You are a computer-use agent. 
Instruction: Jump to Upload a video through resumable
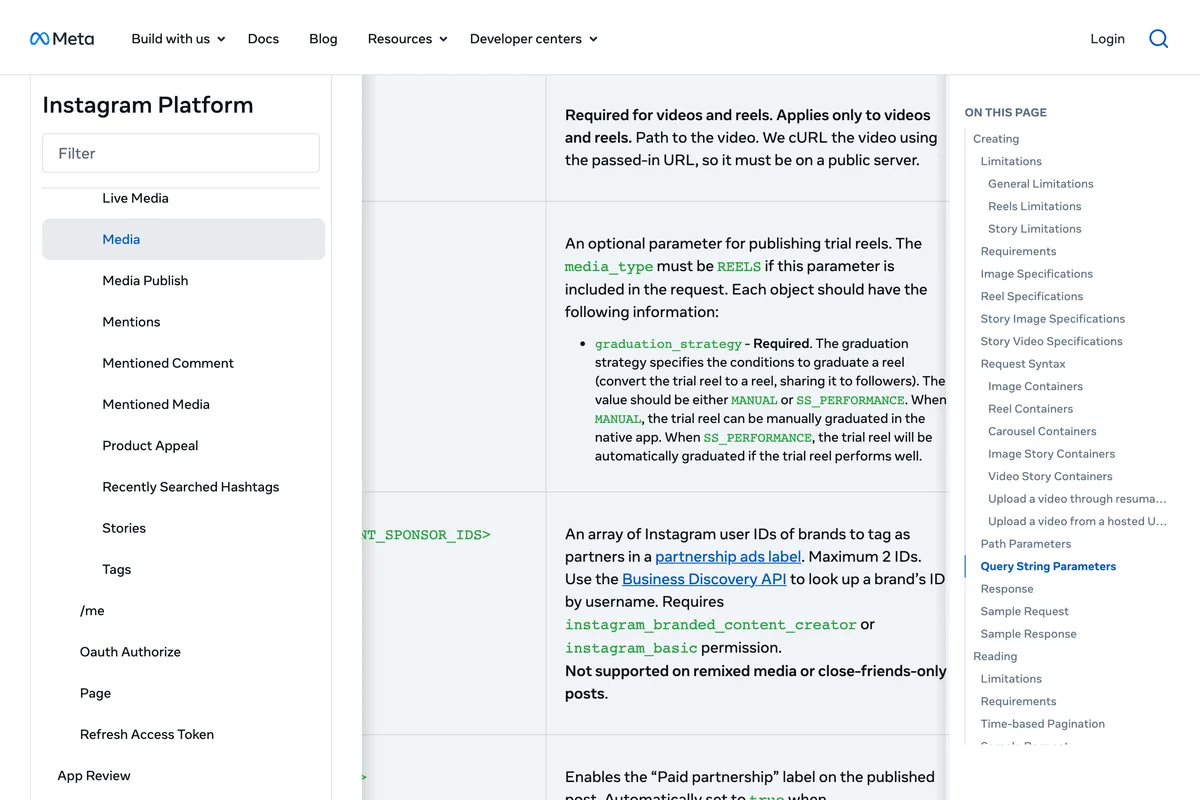pyautogui.click(x=1077, y=499)
